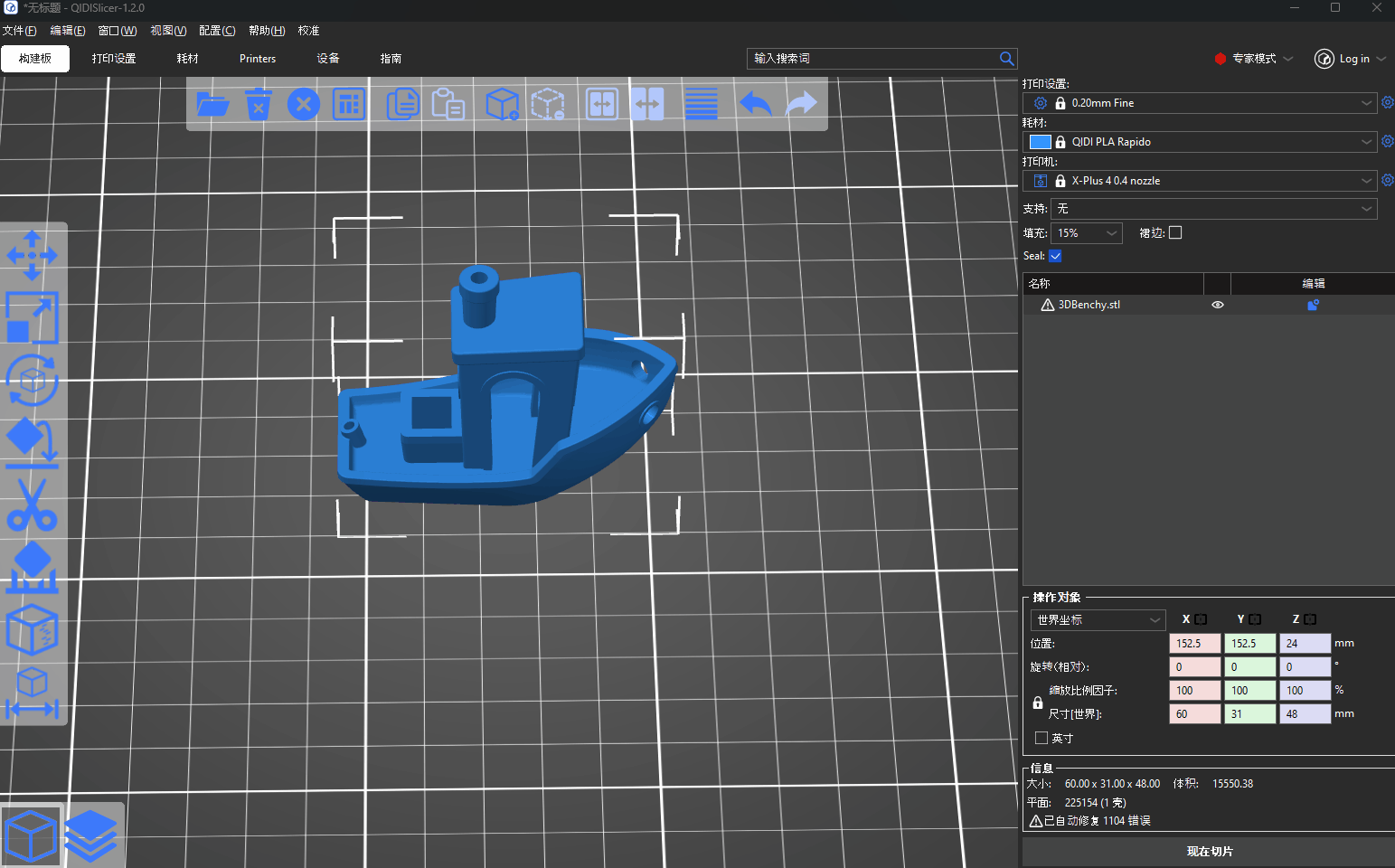Toggle the uniform scale lock icon
The width and height of the screenshot is (1395, 868).
(1038, 703)
